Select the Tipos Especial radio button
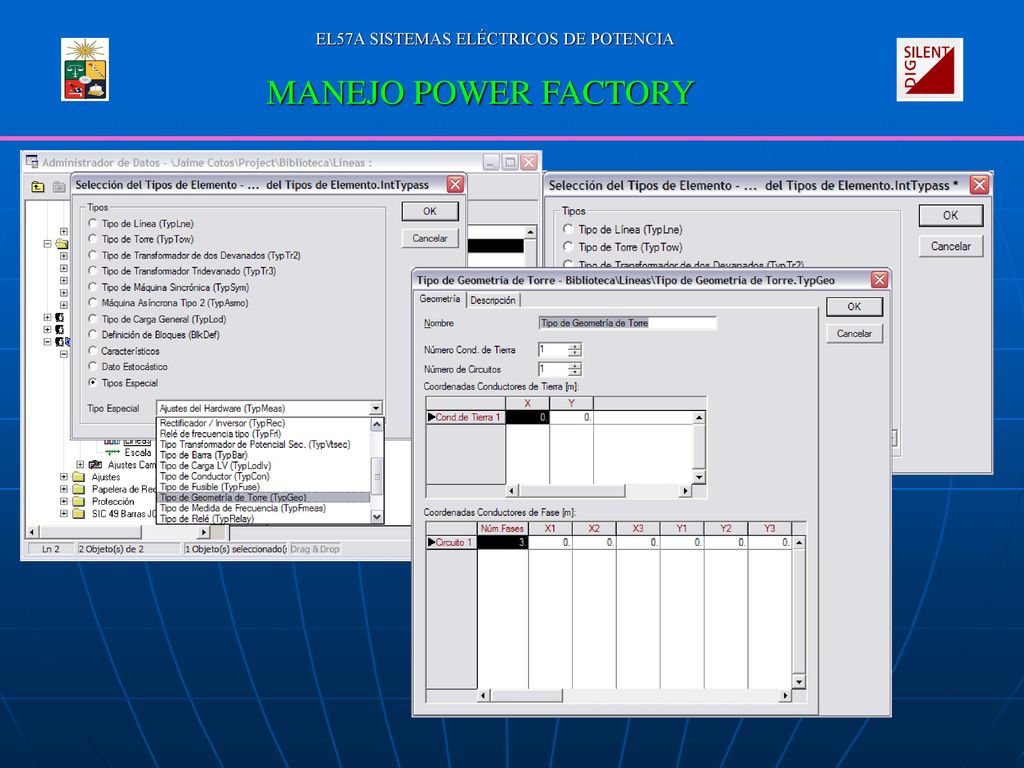Viewport: 1024px width, 768px height. [x=93, y=383]
